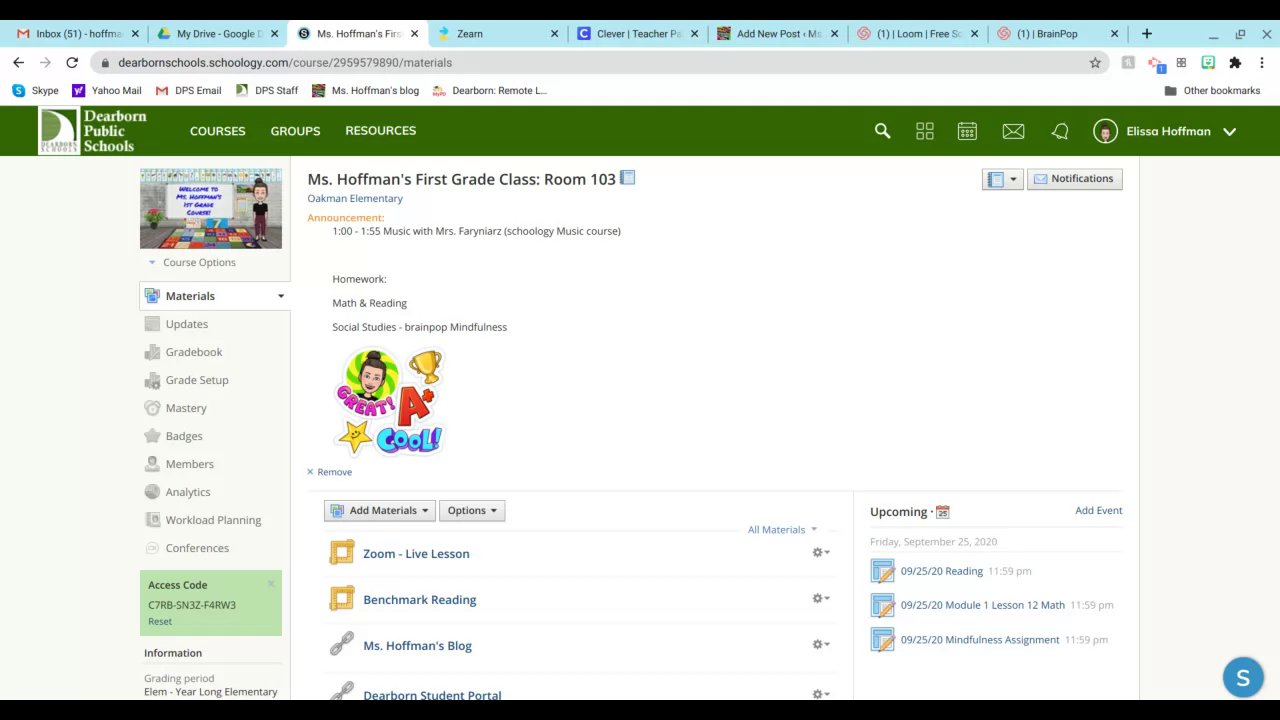
Task: Expand the Materials sidebar arrow
Action: click(281, 296)
